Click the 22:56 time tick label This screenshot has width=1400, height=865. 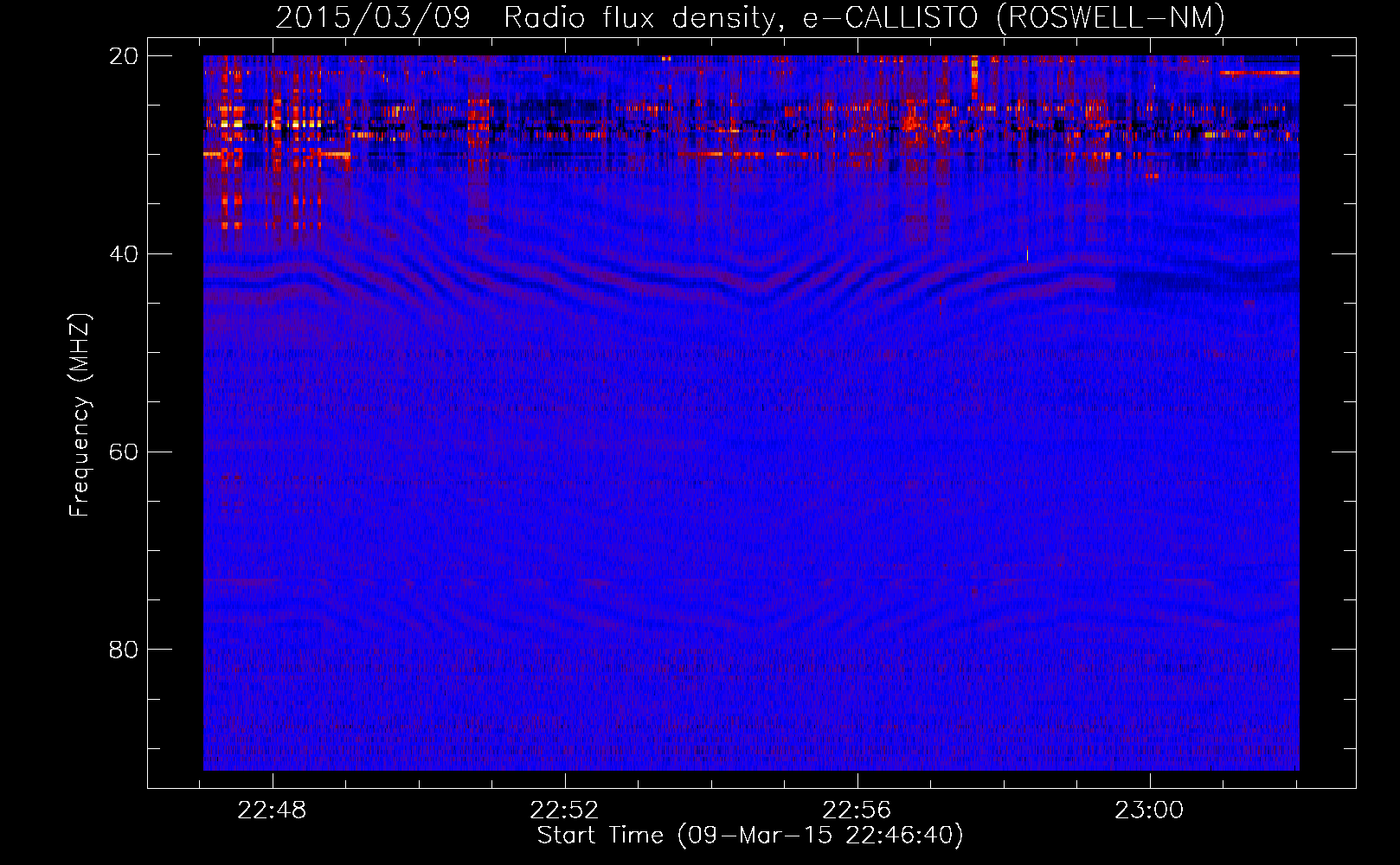[x=857, y=811]
